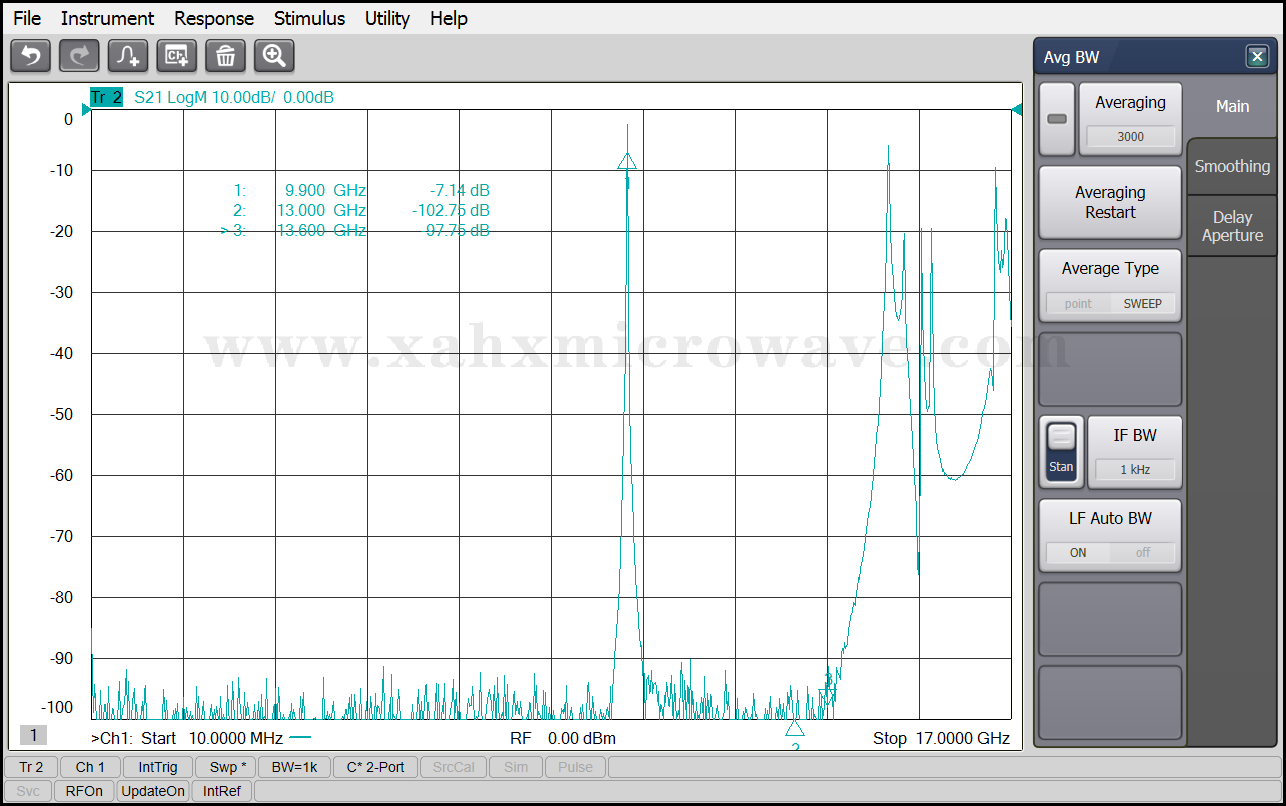The image size is (1286, 806).
Task: Toggle the Averaging on/off switch
Action: coord(1057,119)
